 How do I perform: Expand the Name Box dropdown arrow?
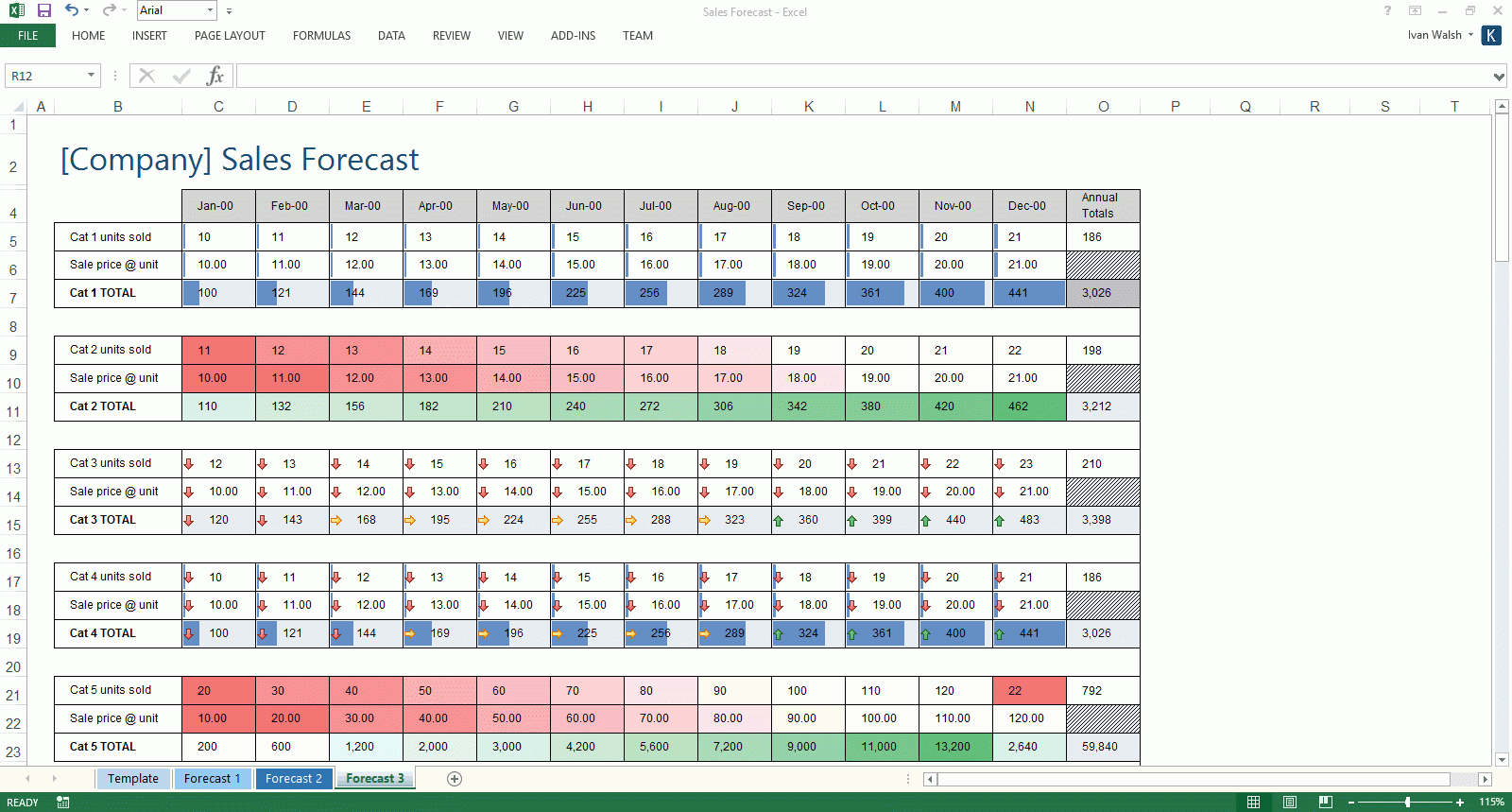point(91,76)
